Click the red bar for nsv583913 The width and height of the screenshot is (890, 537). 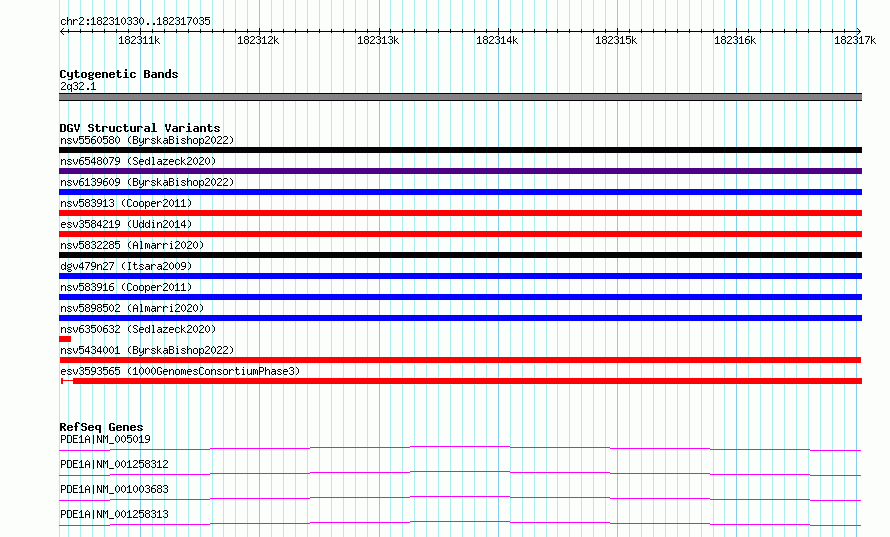pyautogui.click(x=460, y=213)
